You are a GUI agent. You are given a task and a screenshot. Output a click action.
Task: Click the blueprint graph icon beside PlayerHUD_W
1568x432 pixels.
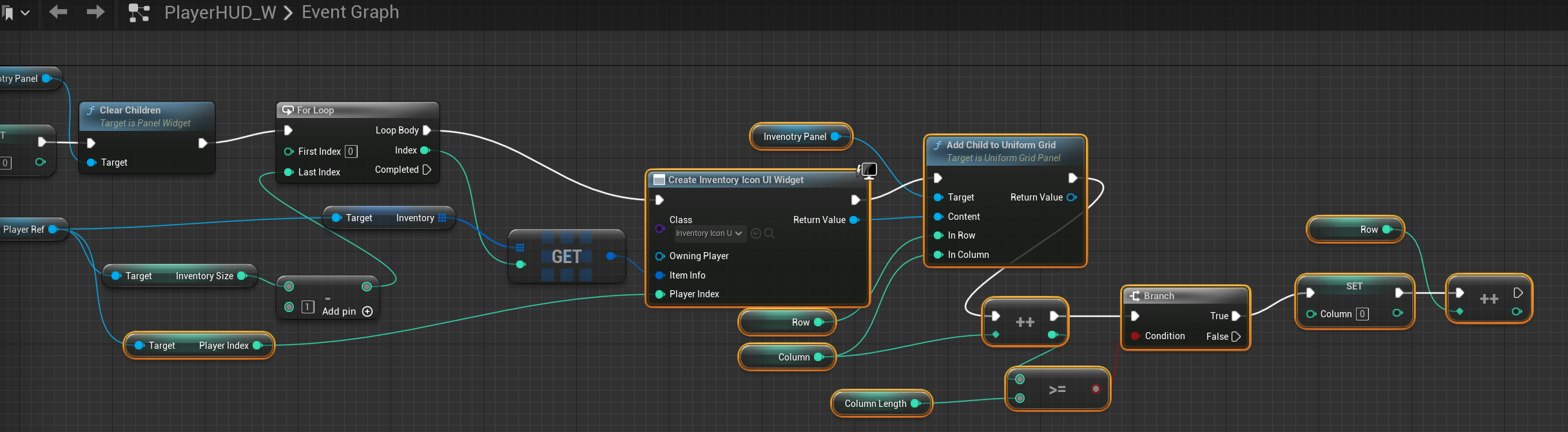[139, 13]
